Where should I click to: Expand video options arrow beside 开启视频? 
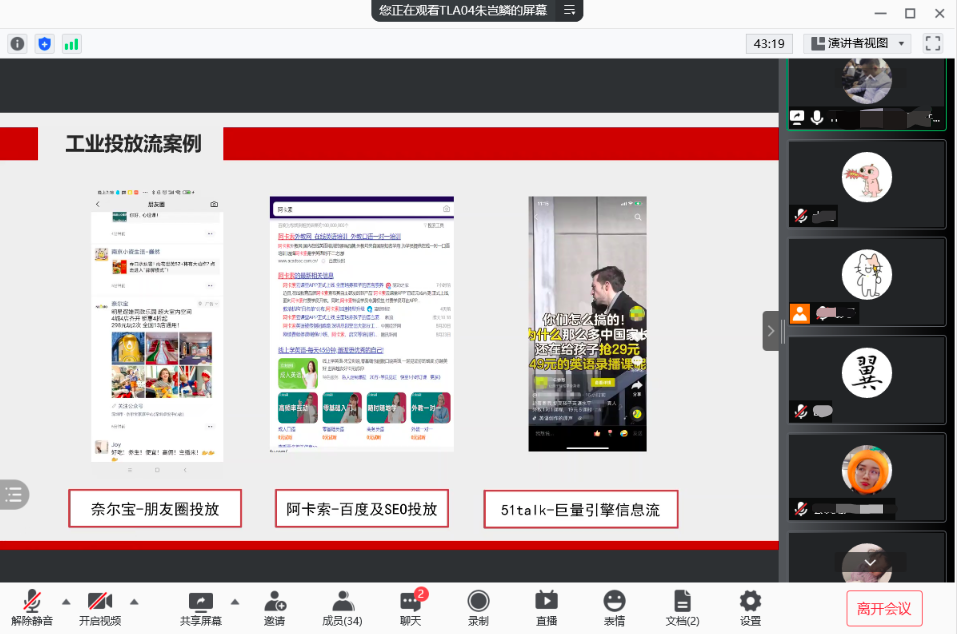134,602
